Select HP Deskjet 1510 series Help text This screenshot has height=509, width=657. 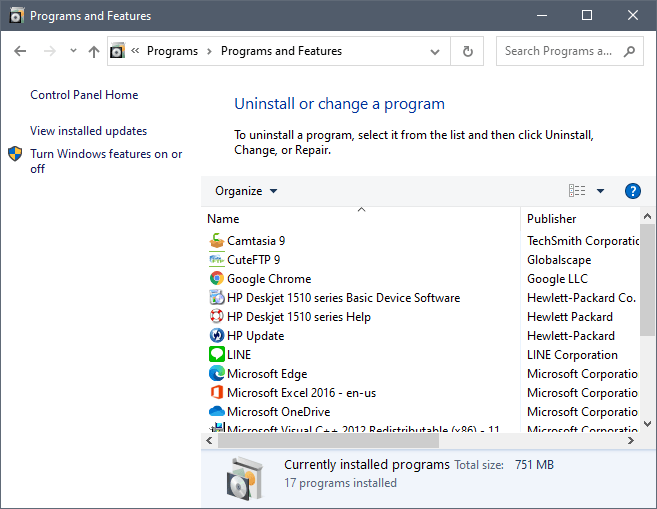(x=299, y=317)
